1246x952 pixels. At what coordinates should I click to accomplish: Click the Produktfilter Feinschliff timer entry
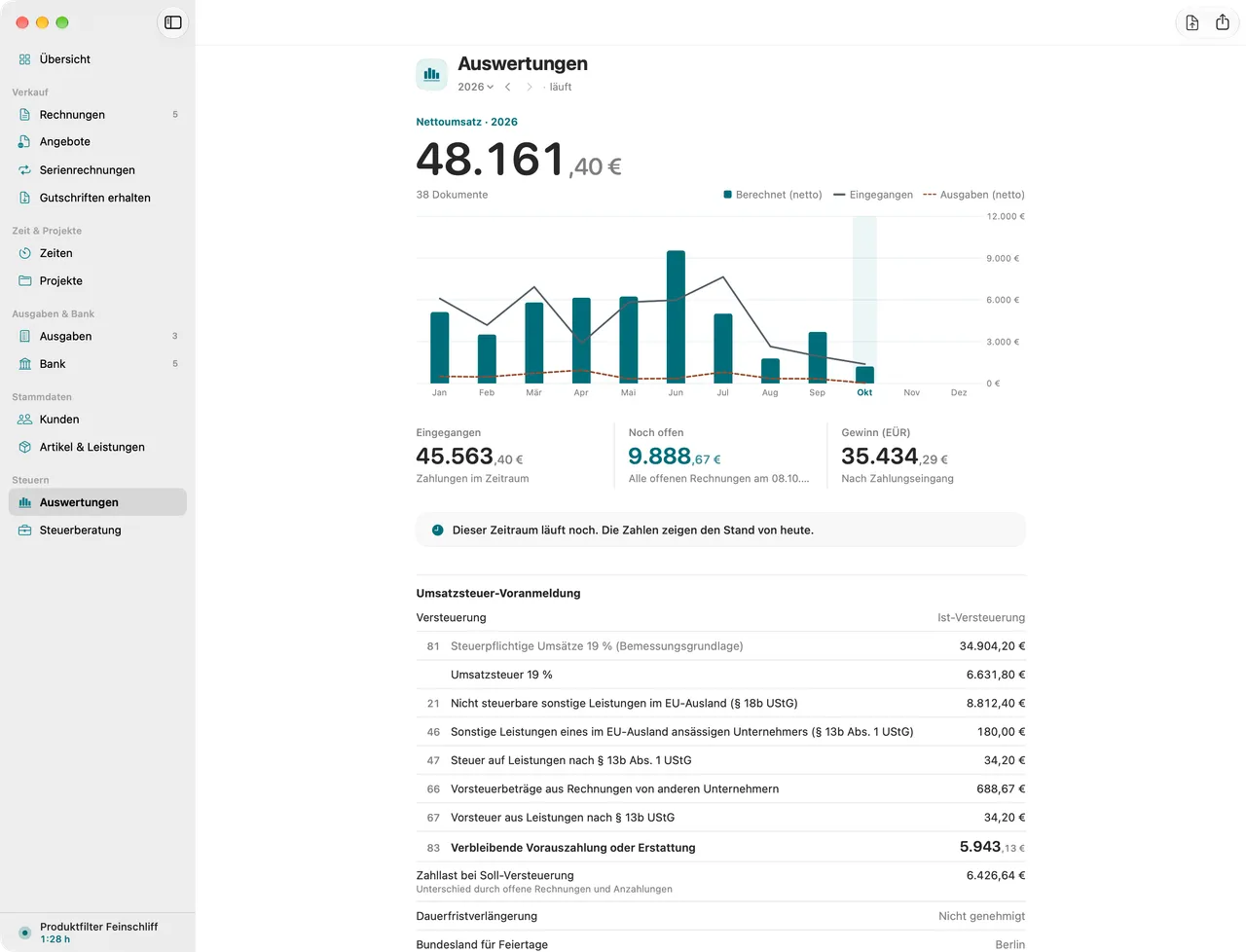(97, 933)
